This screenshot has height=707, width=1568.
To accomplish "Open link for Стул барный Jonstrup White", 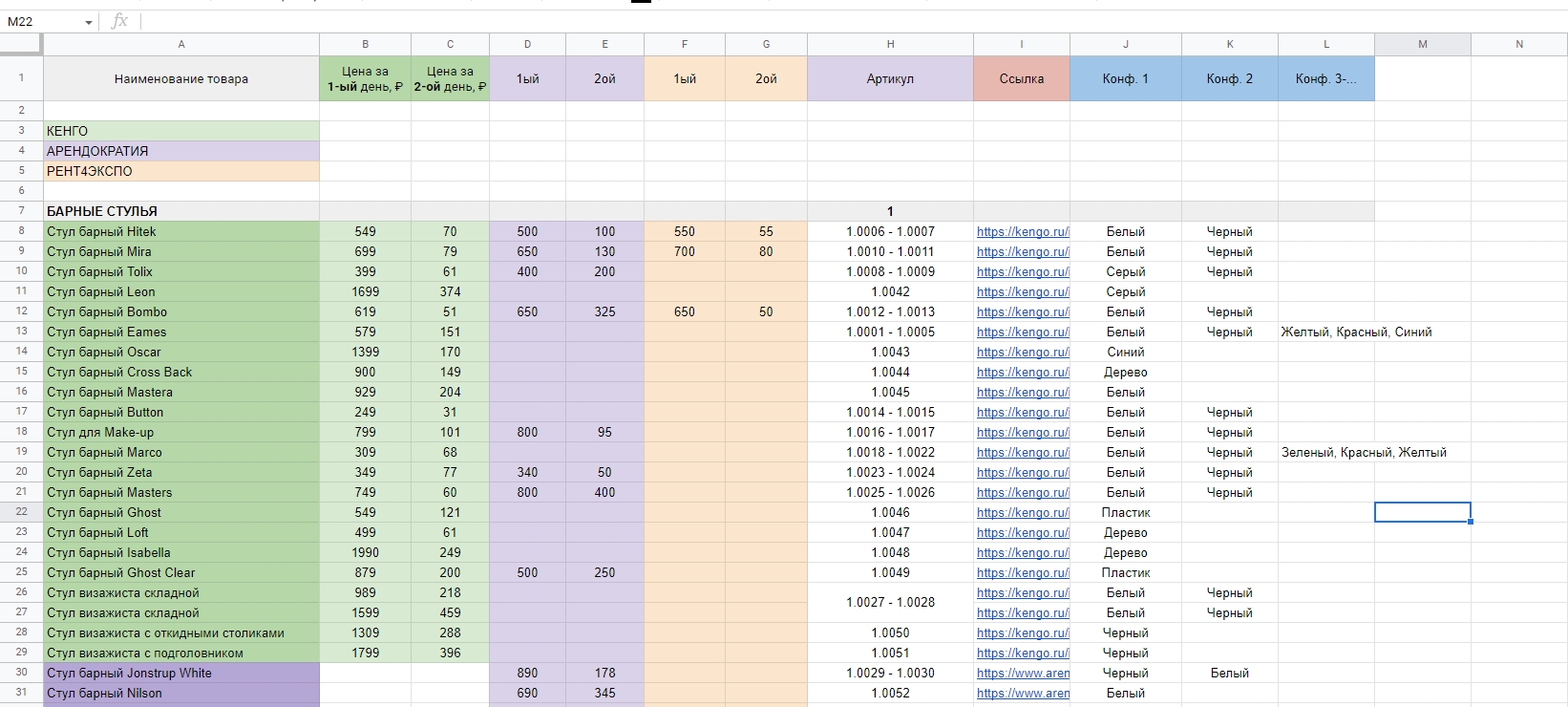I will [1023, 673].
